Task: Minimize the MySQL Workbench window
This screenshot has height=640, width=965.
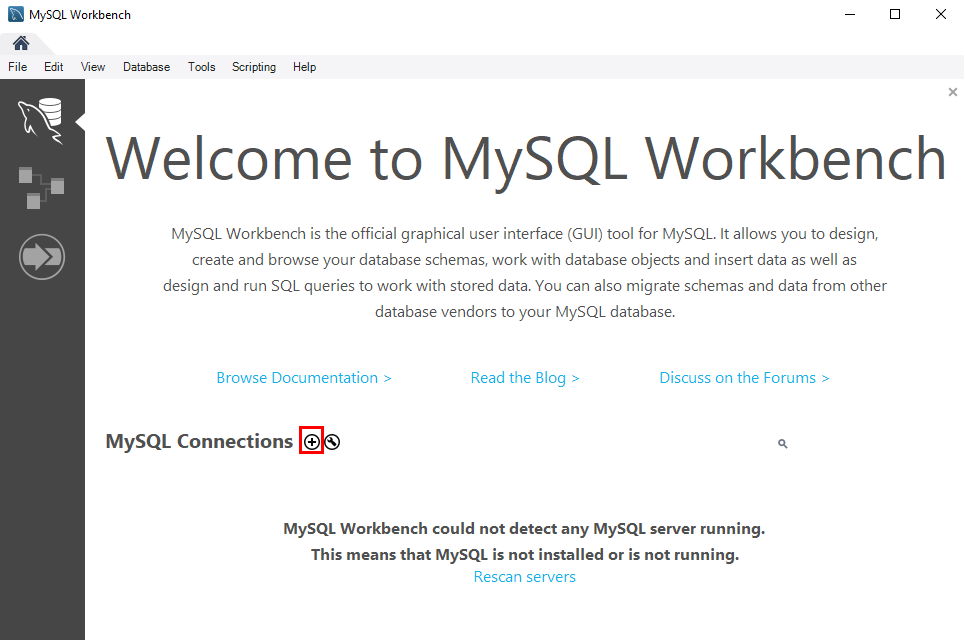Action: pos(850,14)
